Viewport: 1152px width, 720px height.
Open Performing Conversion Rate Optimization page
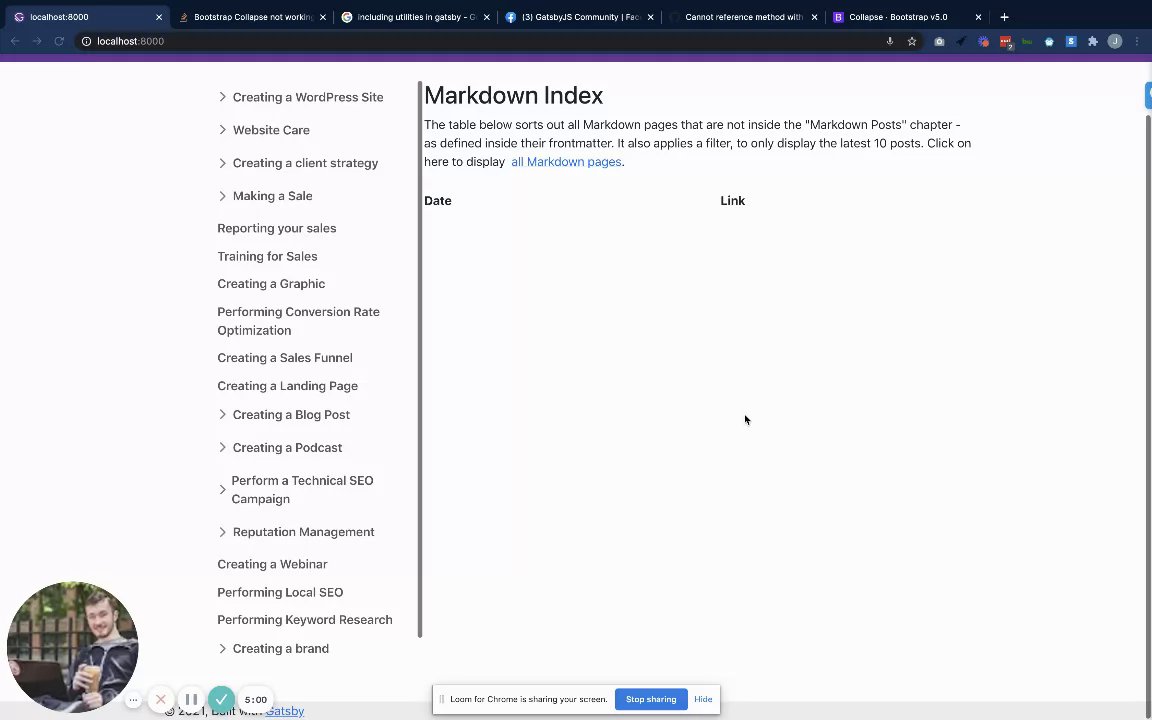[x=298, y=321]
